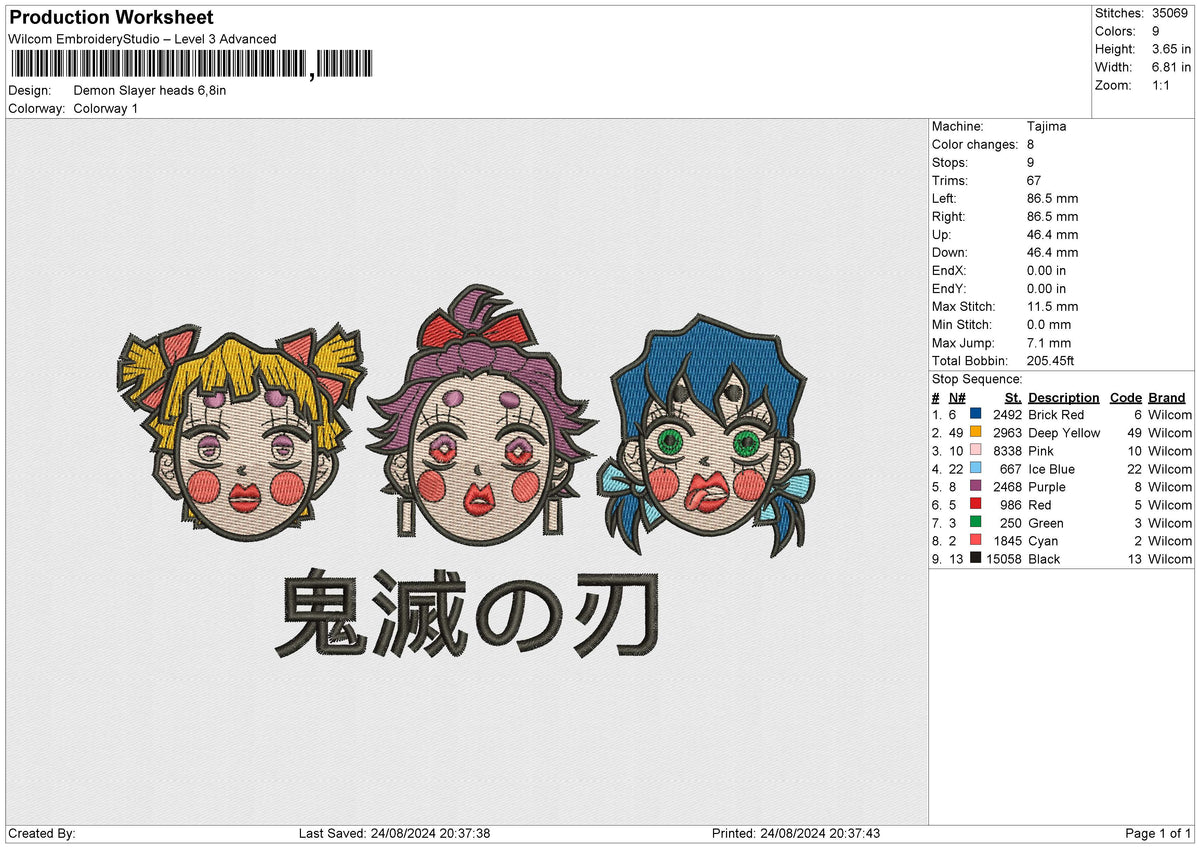Click the barcode under the header
The width and height of the screenshot is (1200, 848).
190,65
